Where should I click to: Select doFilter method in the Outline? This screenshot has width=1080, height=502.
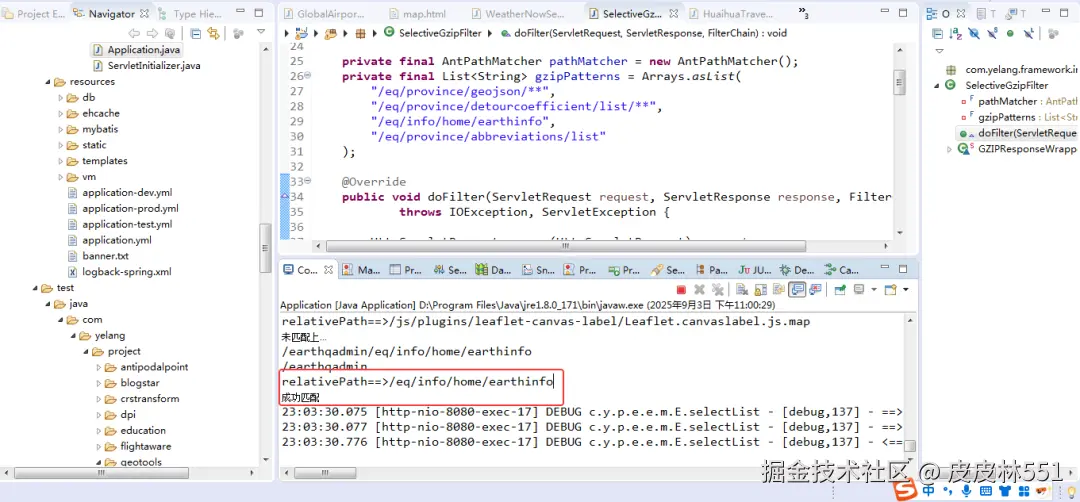[1017, 133]
